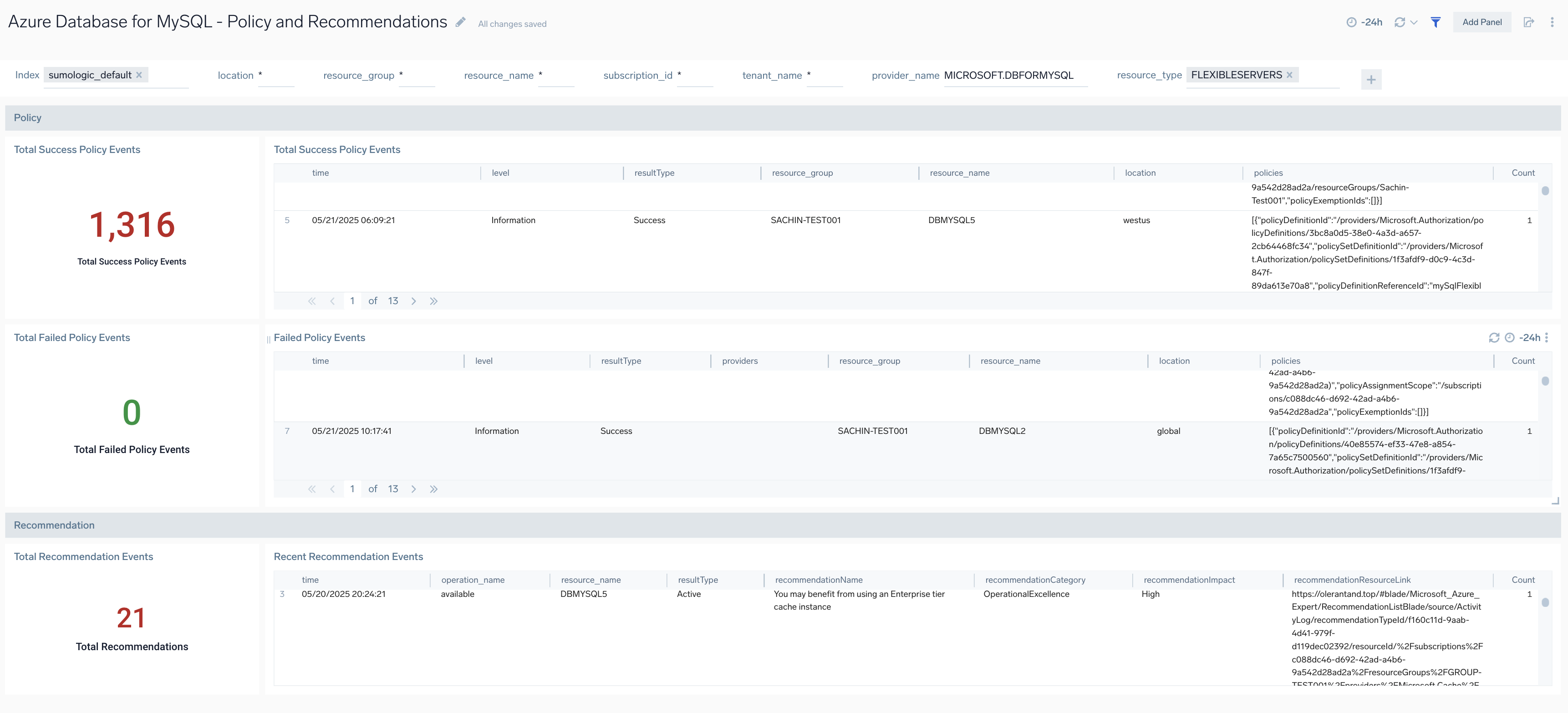Toggle the filter funnel icon
The width and height of the screenshot is (1568, 713).
1436,22
